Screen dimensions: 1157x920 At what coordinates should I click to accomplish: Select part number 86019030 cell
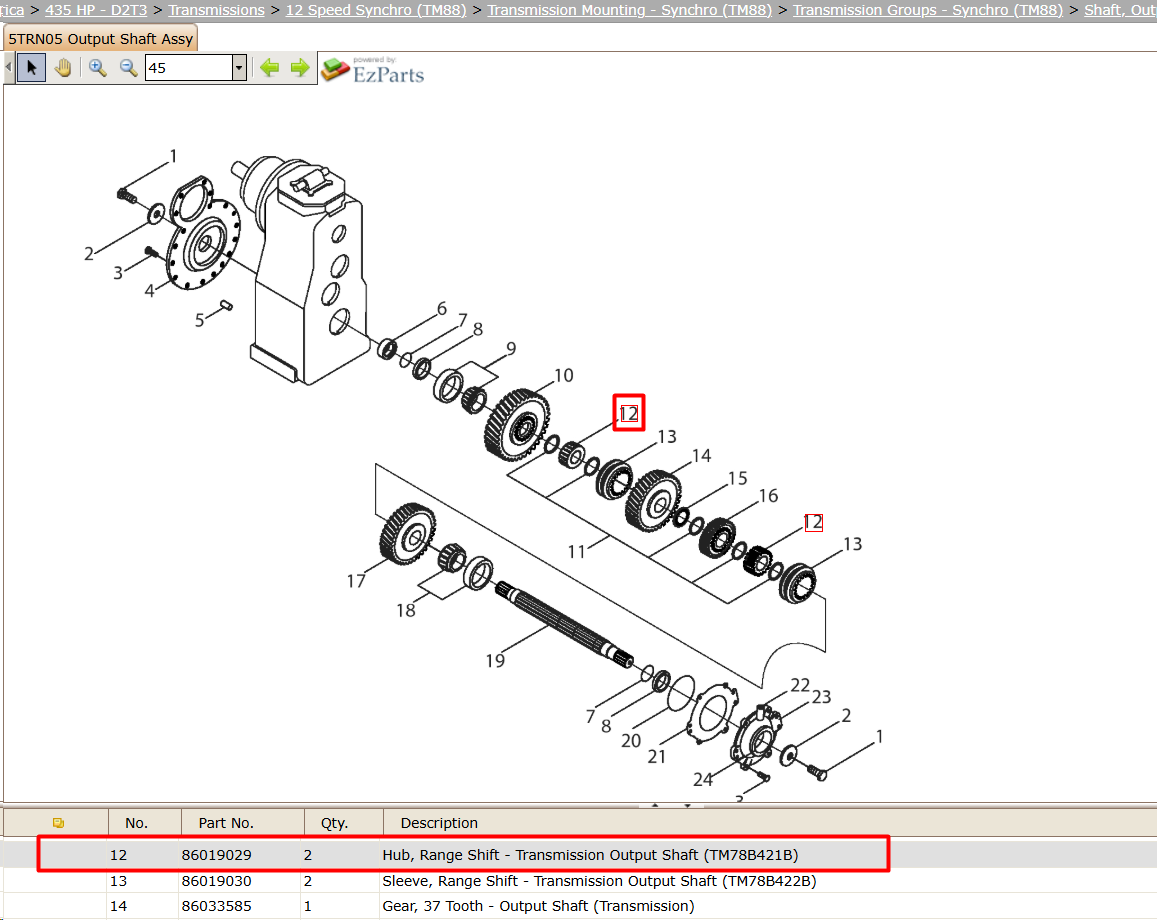click(216, 881)
